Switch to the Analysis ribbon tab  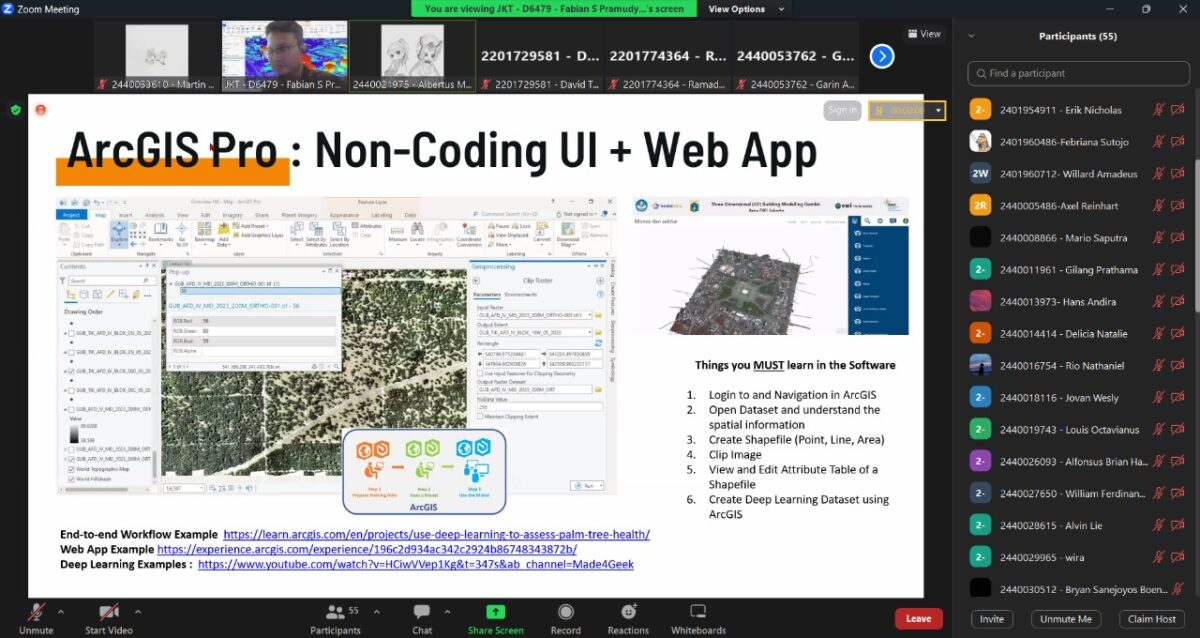(x=155, y=214)
